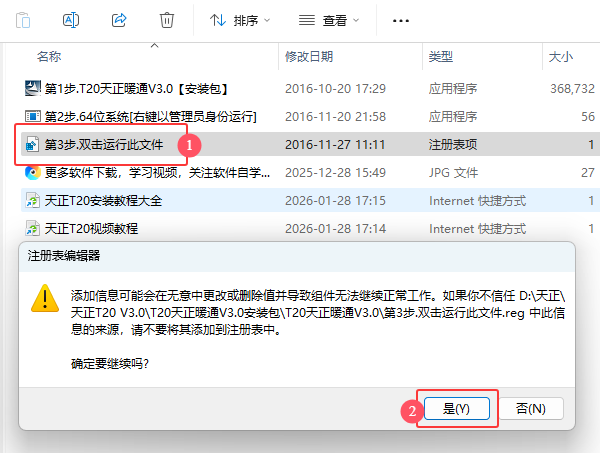Click date 2026-01-28 17:15
This screenshot has height=453, width=600.
tap(335, 200)
